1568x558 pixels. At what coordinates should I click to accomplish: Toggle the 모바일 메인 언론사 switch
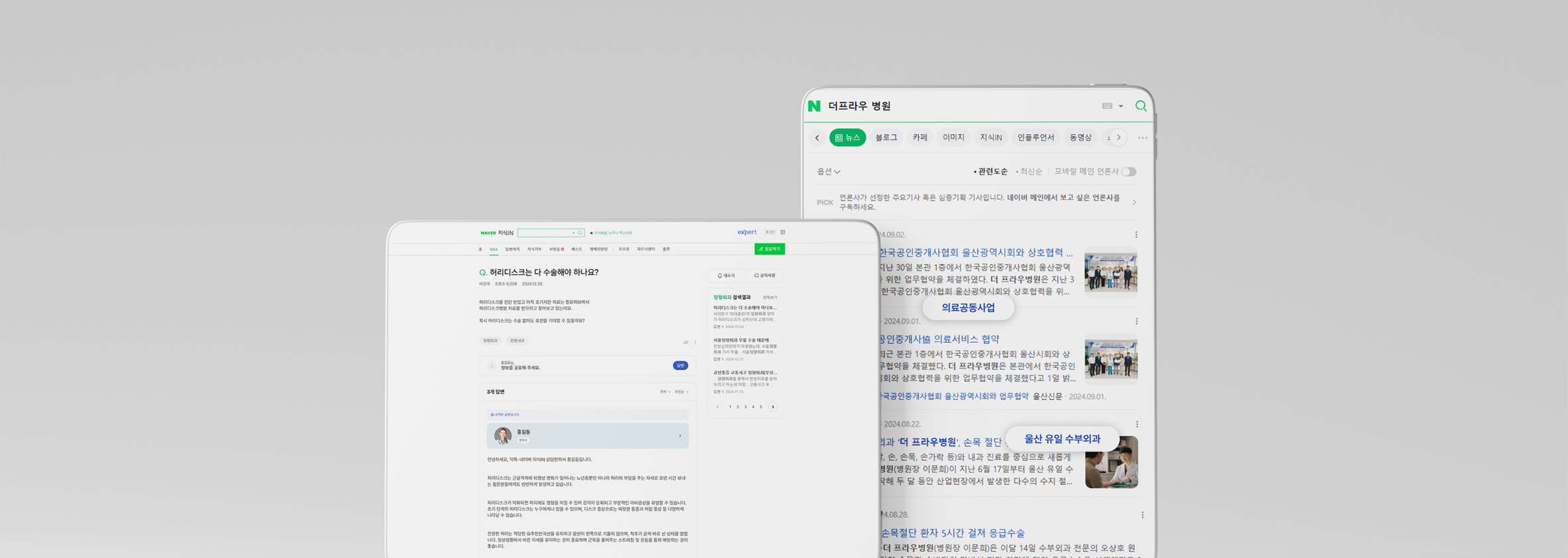click(1129, 172)
